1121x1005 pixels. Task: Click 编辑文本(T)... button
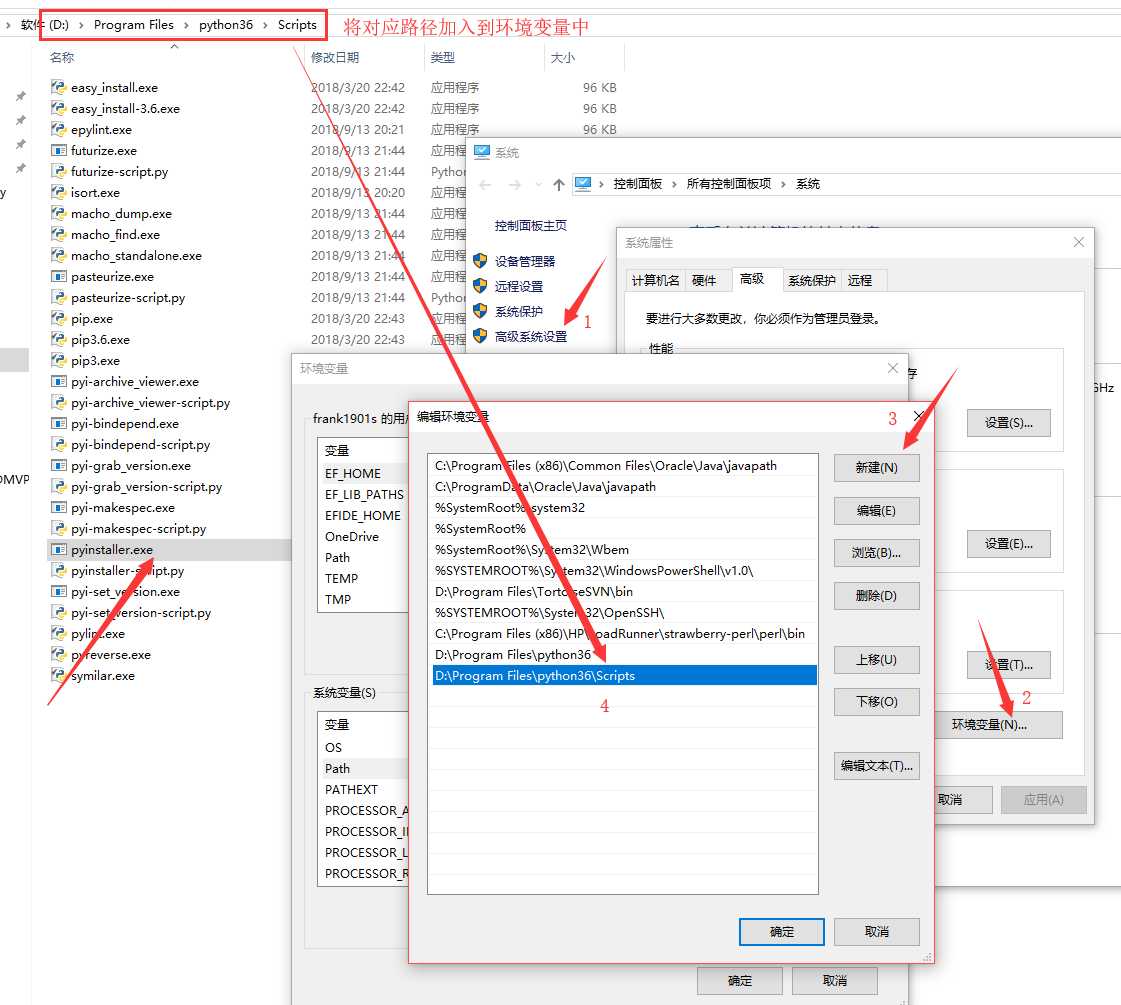tap(876, 766)
